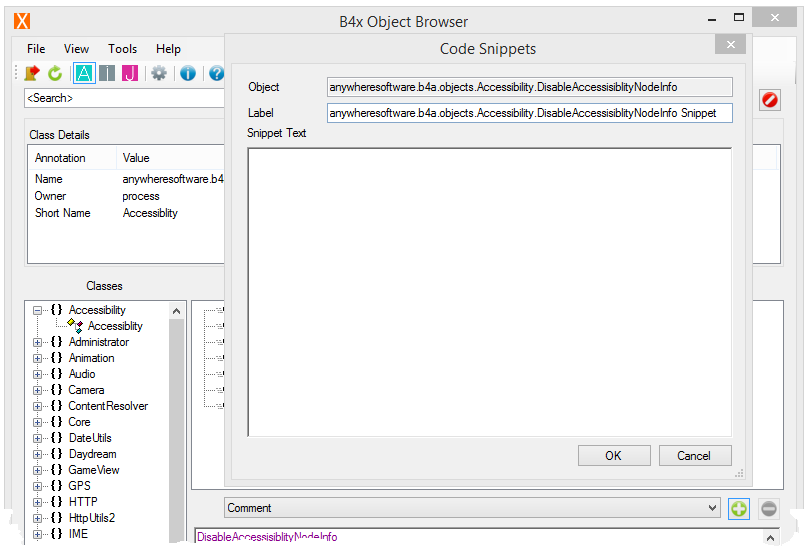Select the Accessiblity child tree item

pyautogui.click(x=115, y=326)
